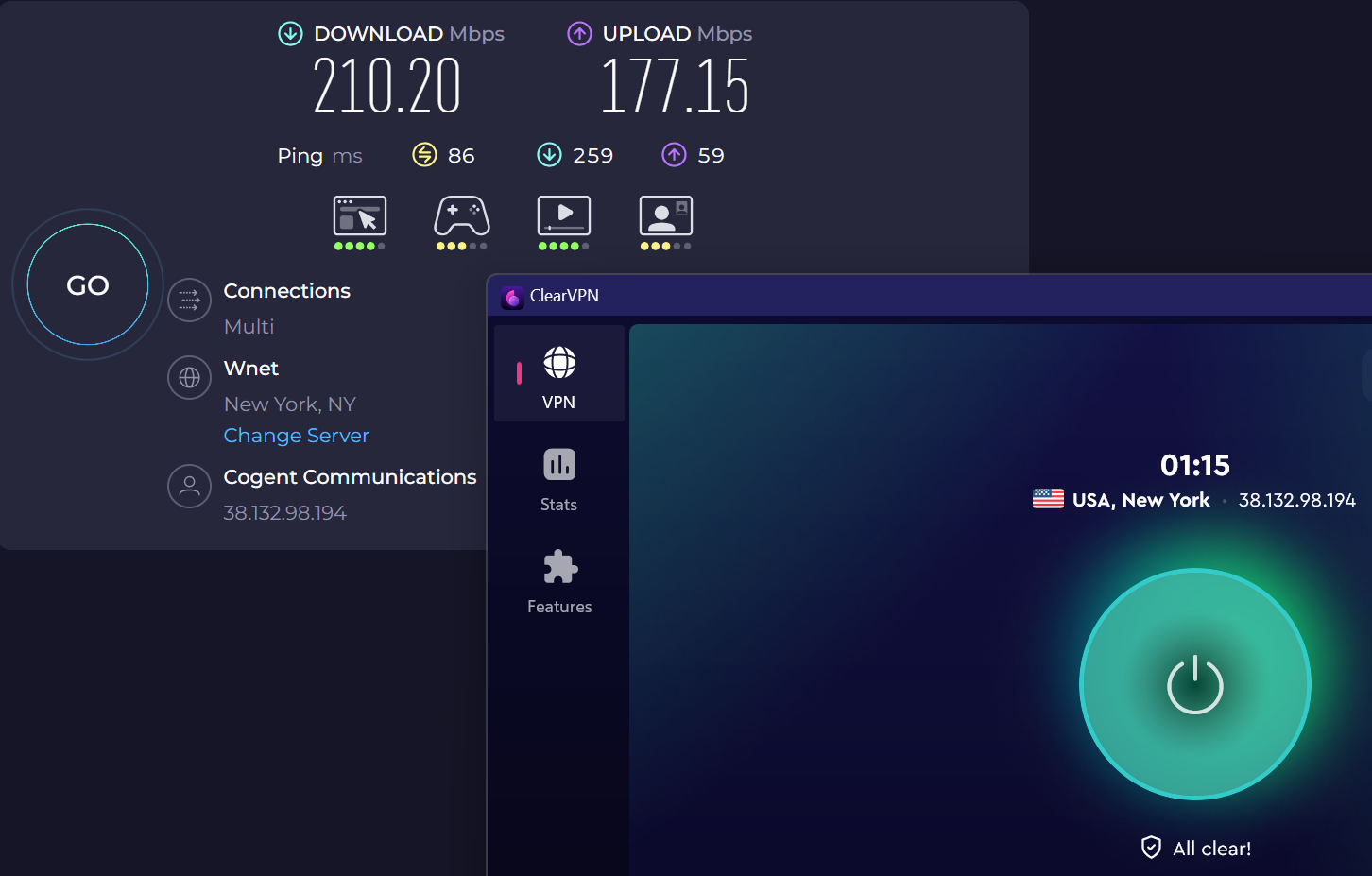Image resolution: width=1372 pixels, height=876 pixels.
Task: Click the video chat quality icon
Action: (x=665, y=216)
